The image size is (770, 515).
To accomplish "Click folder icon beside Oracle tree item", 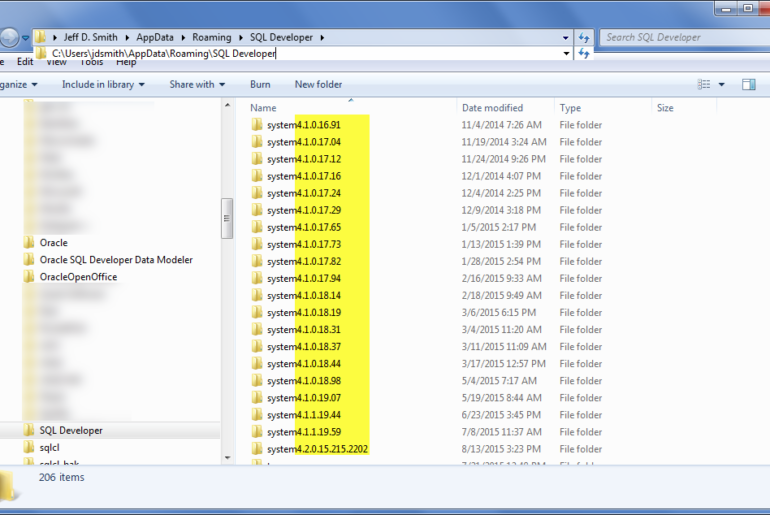I will coord(29,243).
